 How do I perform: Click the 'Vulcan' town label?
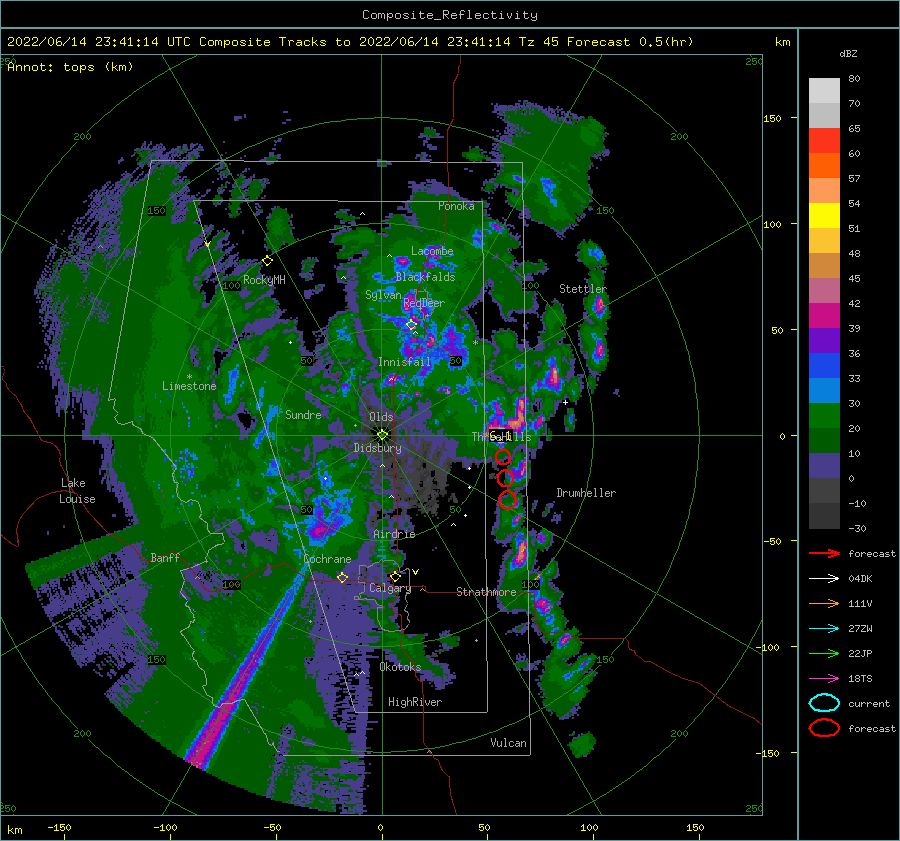click(508, 742)
